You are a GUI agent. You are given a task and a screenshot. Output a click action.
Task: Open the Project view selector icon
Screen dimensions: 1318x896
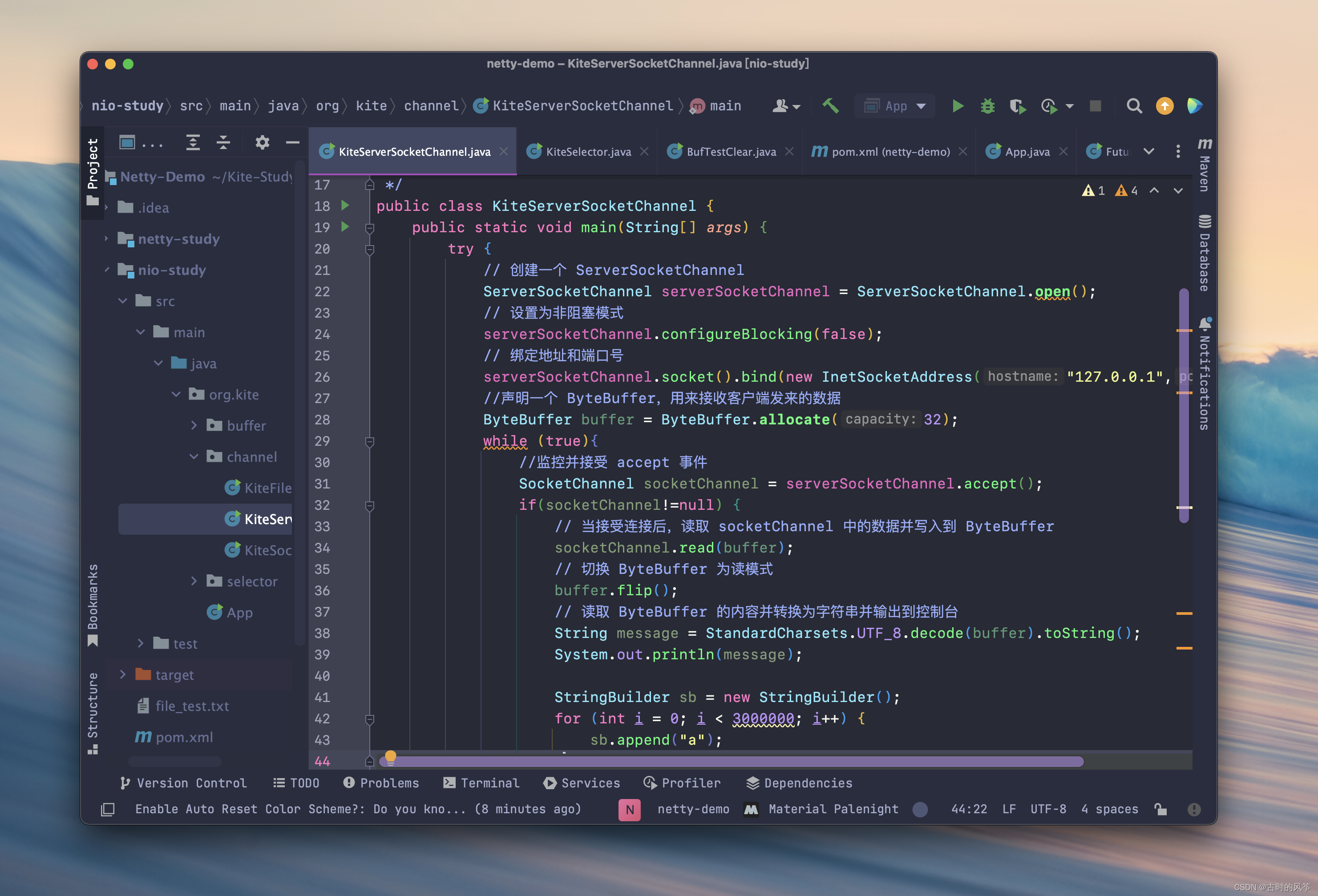click(x=127, y=142)
